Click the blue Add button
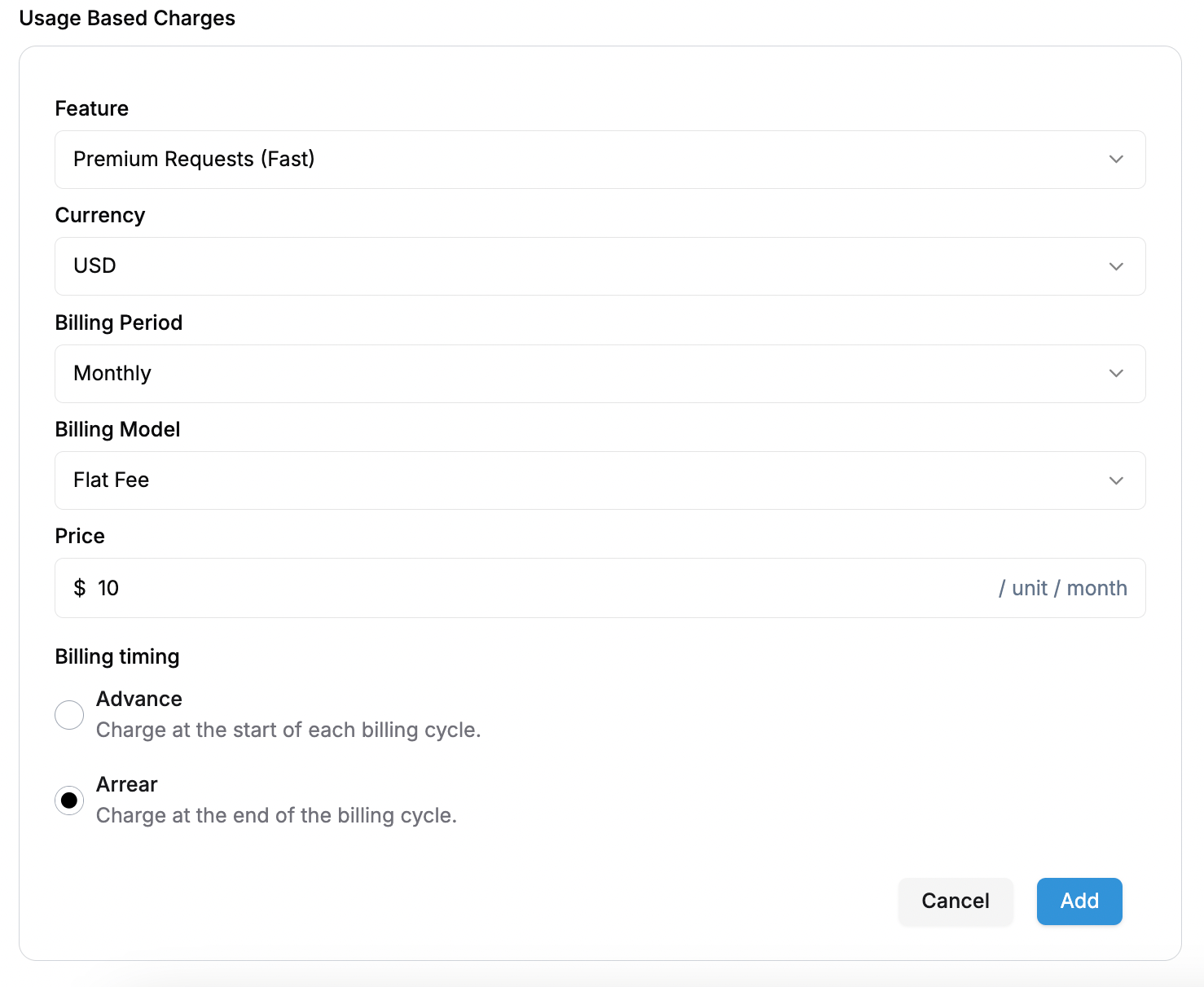Screen dimensions: 1204x987 click(x=1079, y=901)
